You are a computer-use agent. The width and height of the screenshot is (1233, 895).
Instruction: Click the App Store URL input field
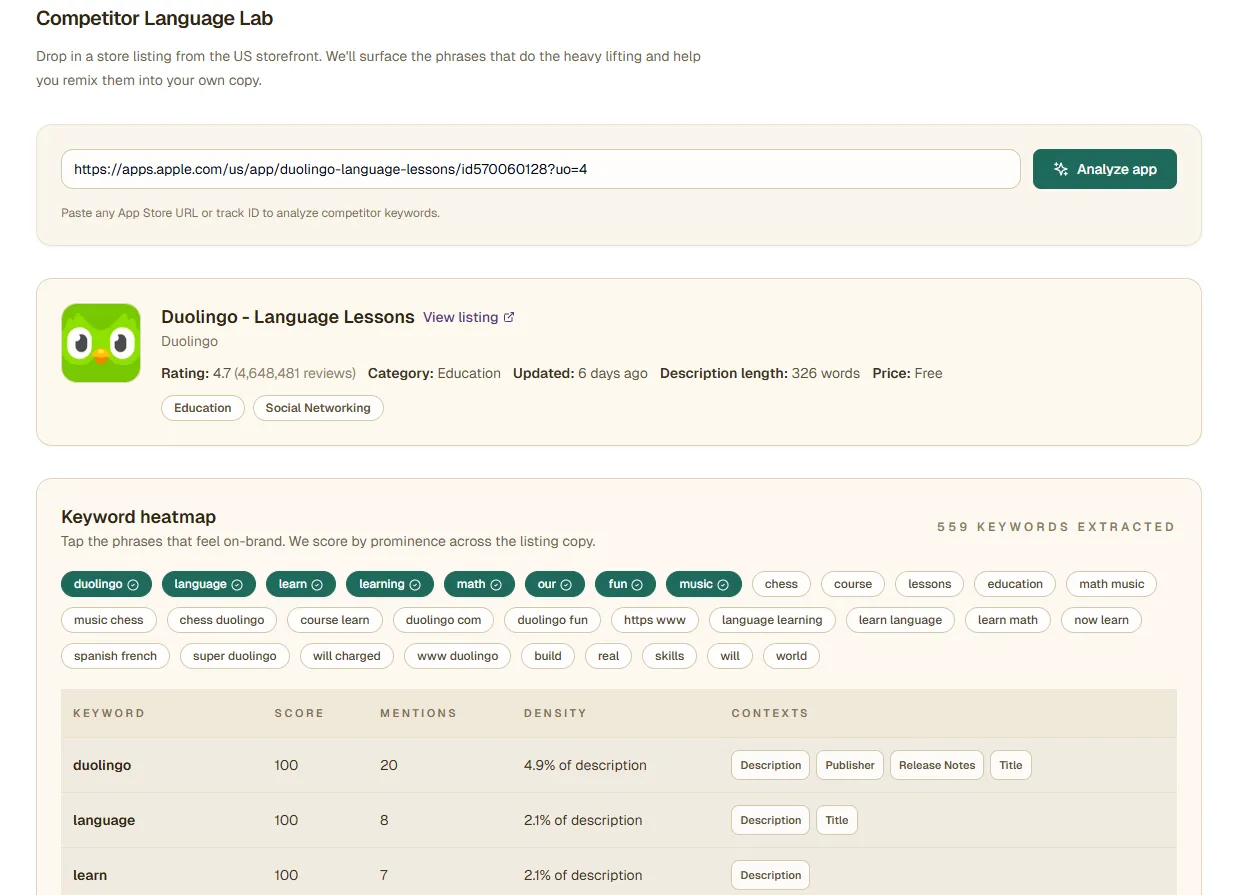click(x=540, y=170)
